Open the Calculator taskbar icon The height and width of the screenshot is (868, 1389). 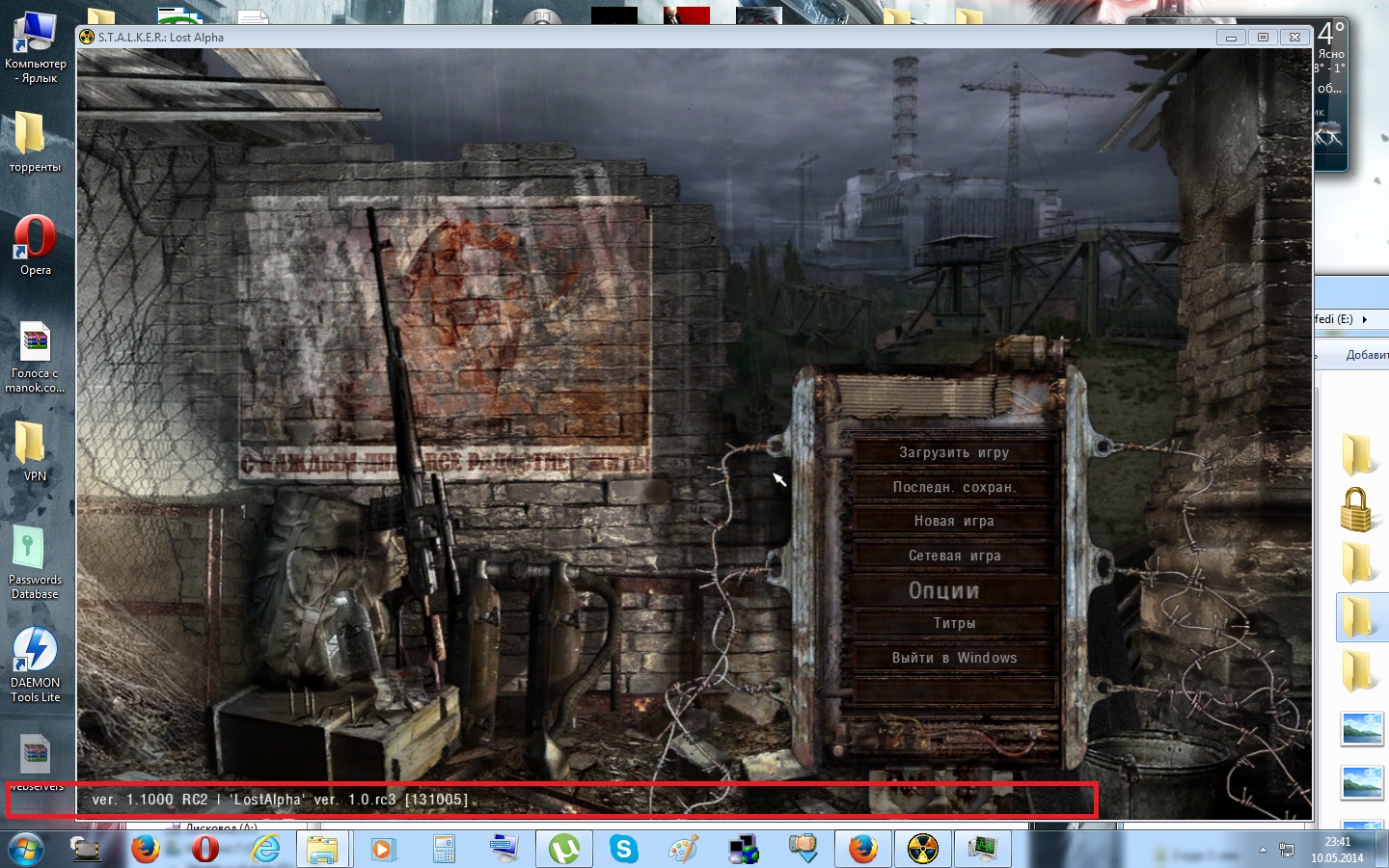[444, 849]
